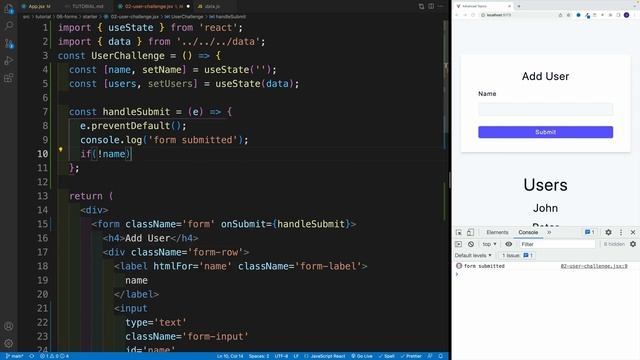The width and height of the screenshot is (640, 360).
Task: Click the JavaScript React language mode
Action: (325, 356)
